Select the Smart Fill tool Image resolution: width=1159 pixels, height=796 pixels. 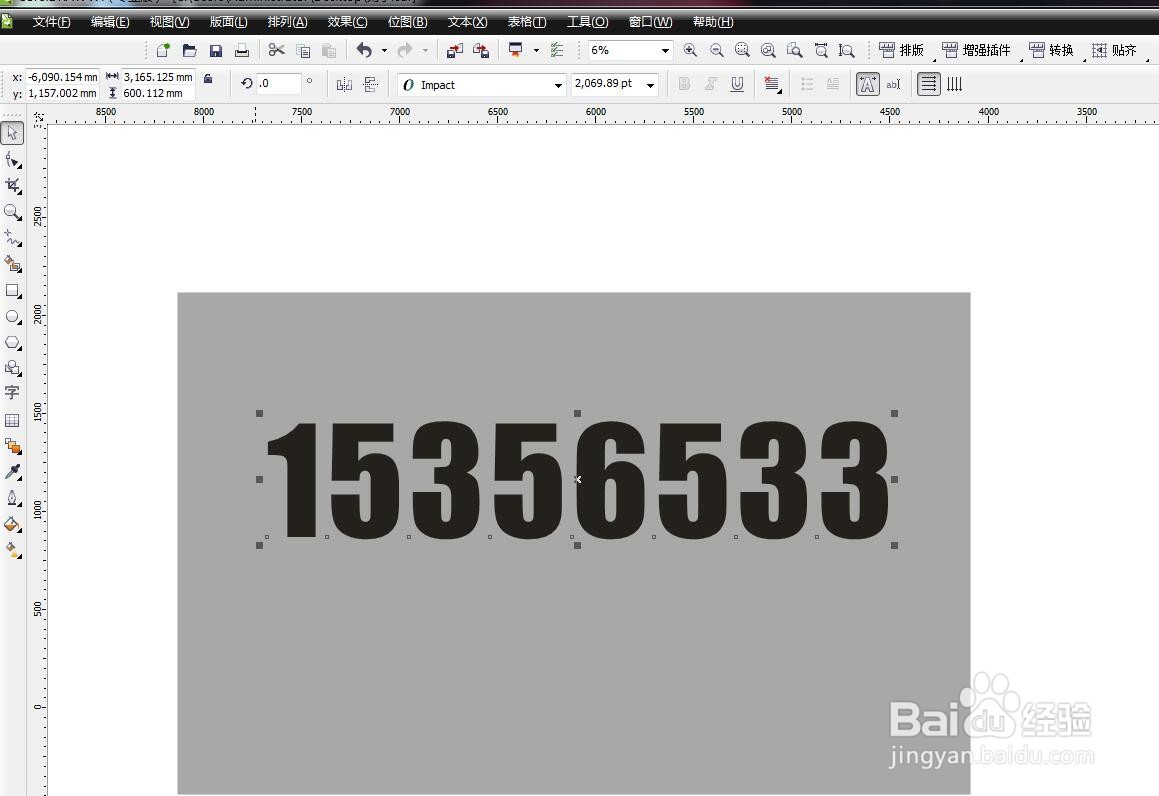coord(12,264)
